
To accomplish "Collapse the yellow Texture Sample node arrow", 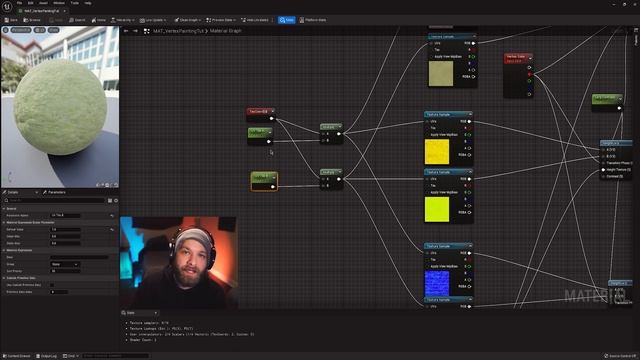I will pyautogui.click(x=470, y=114).
